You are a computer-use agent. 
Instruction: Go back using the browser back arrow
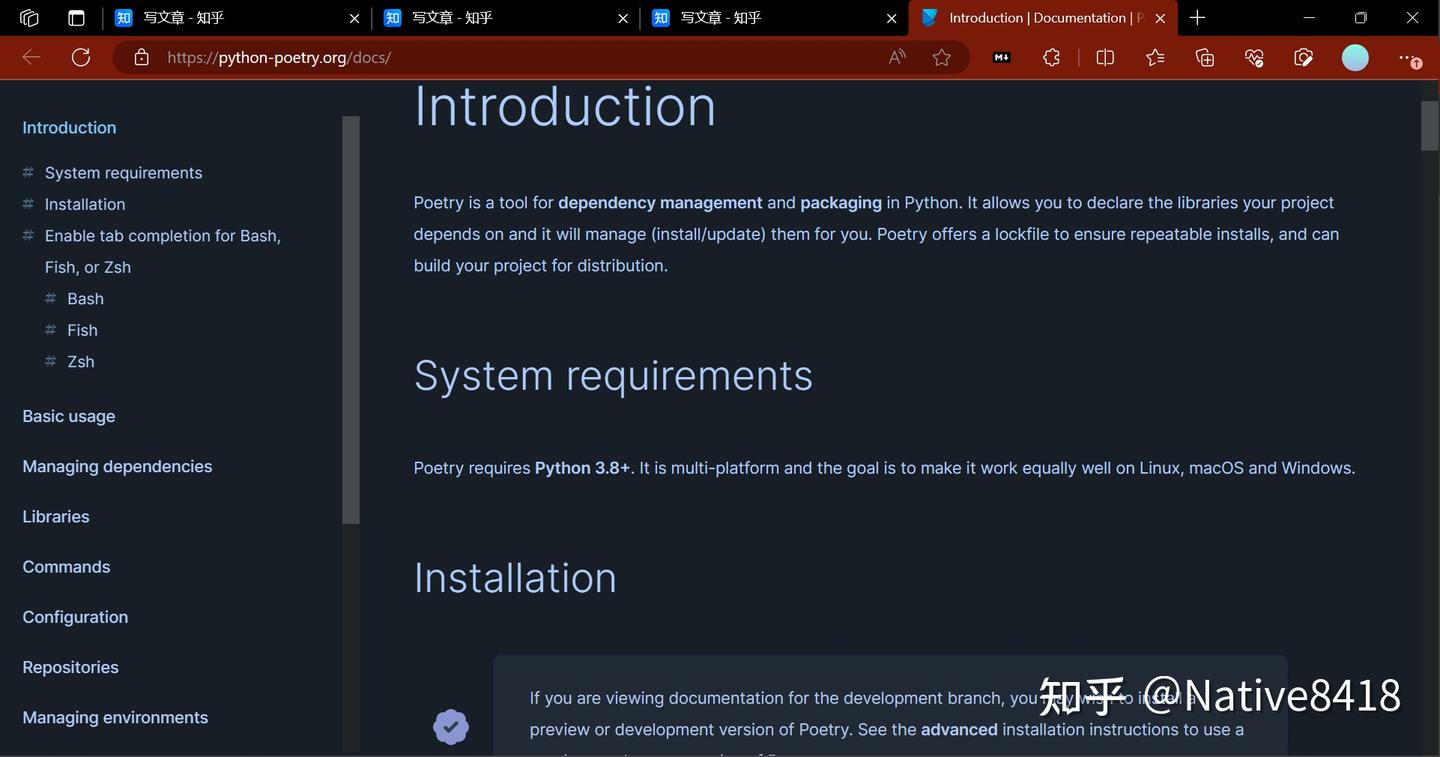click(31, 57)
